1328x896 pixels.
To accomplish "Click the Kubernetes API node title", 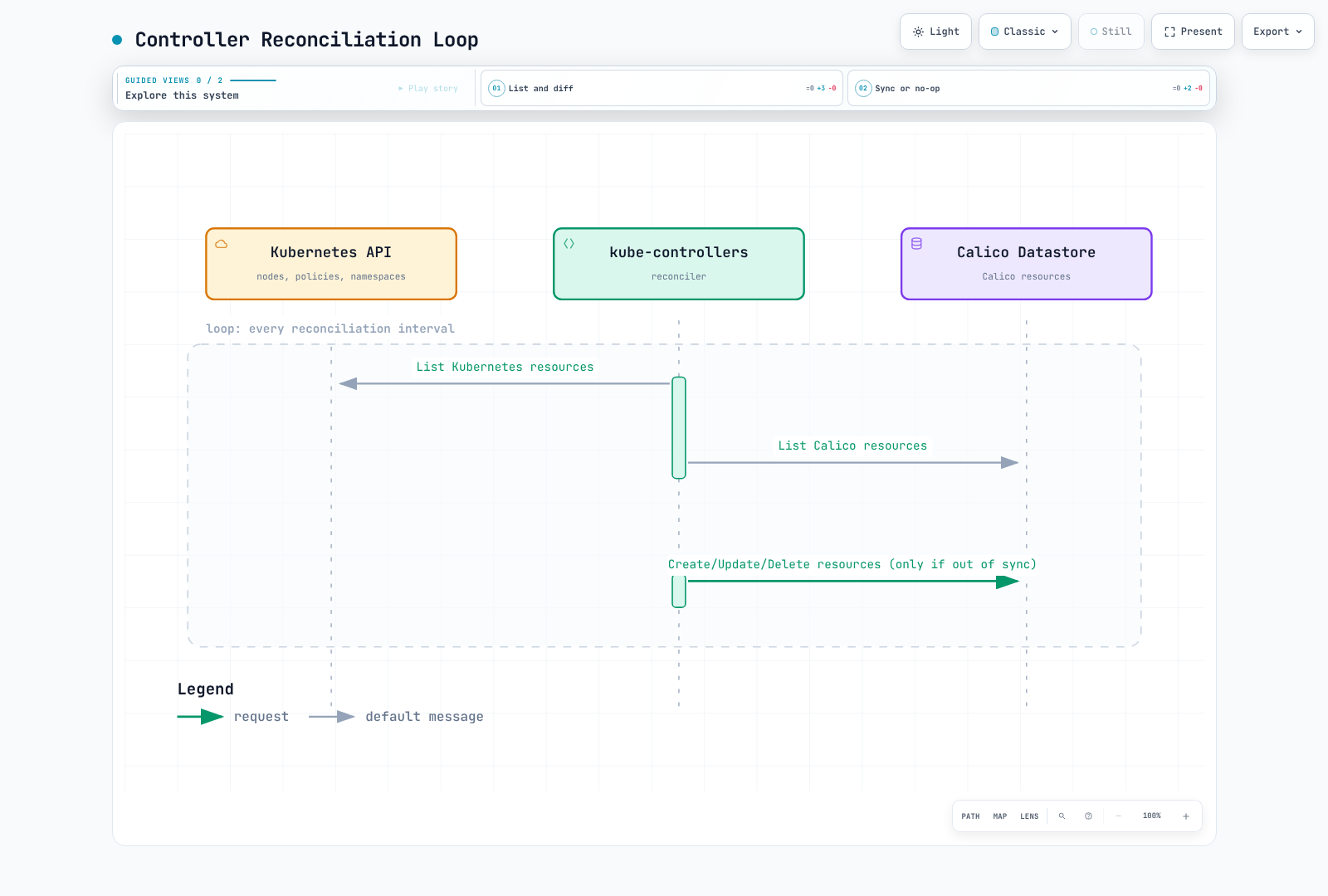I will point(331,252).
